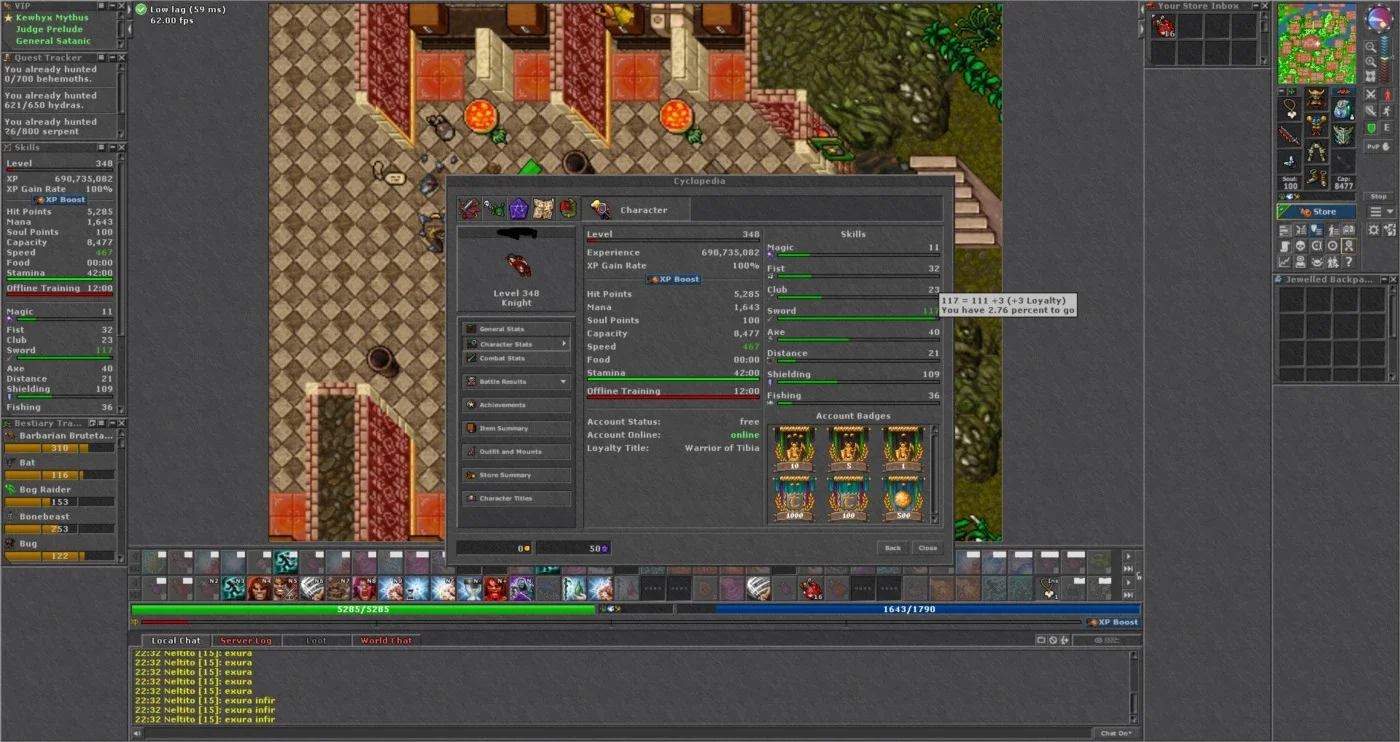
Task: Open General Stats in Cyclopedia sidebar
Action: pyautogui.click(x=516, y=329)
